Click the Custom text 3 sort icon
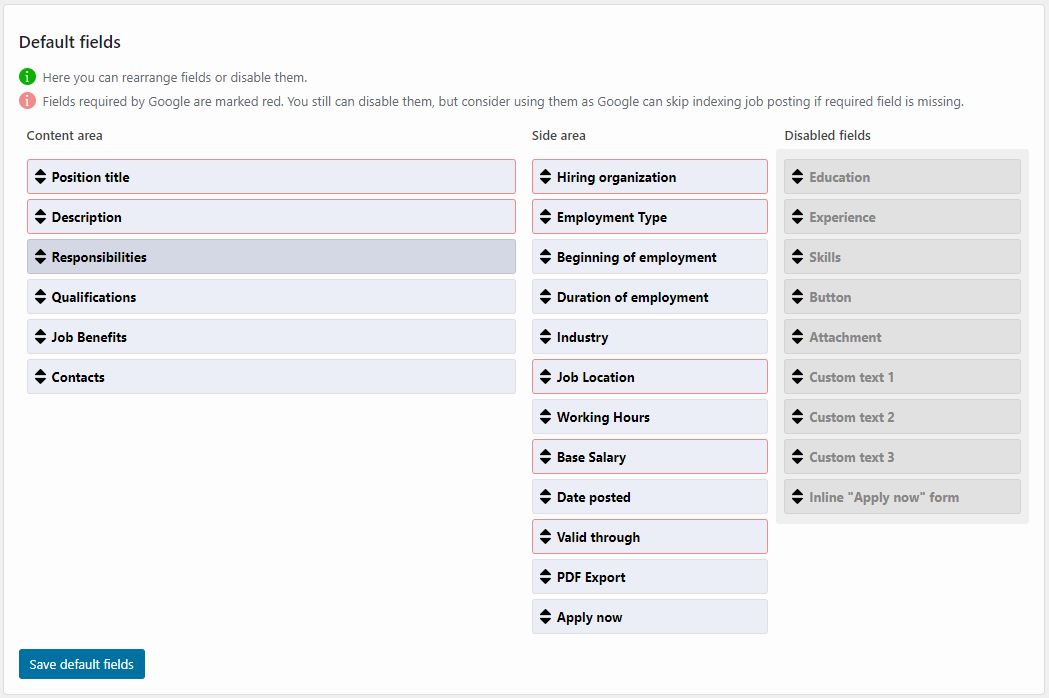 pyautogui.click(x=797, y=457)
